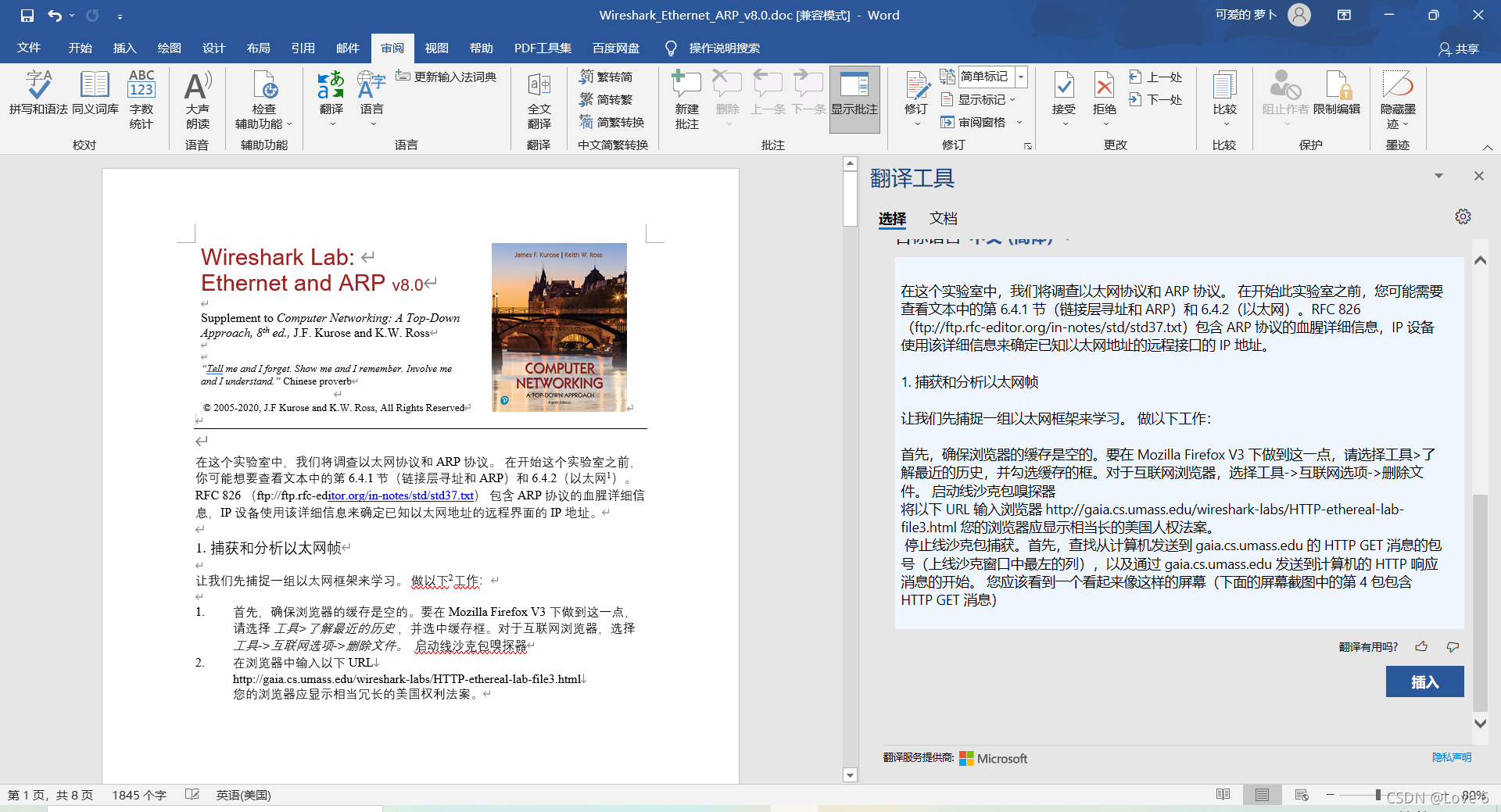
Task: Click the Computer Networking book cover image
Action: point(559,327)
